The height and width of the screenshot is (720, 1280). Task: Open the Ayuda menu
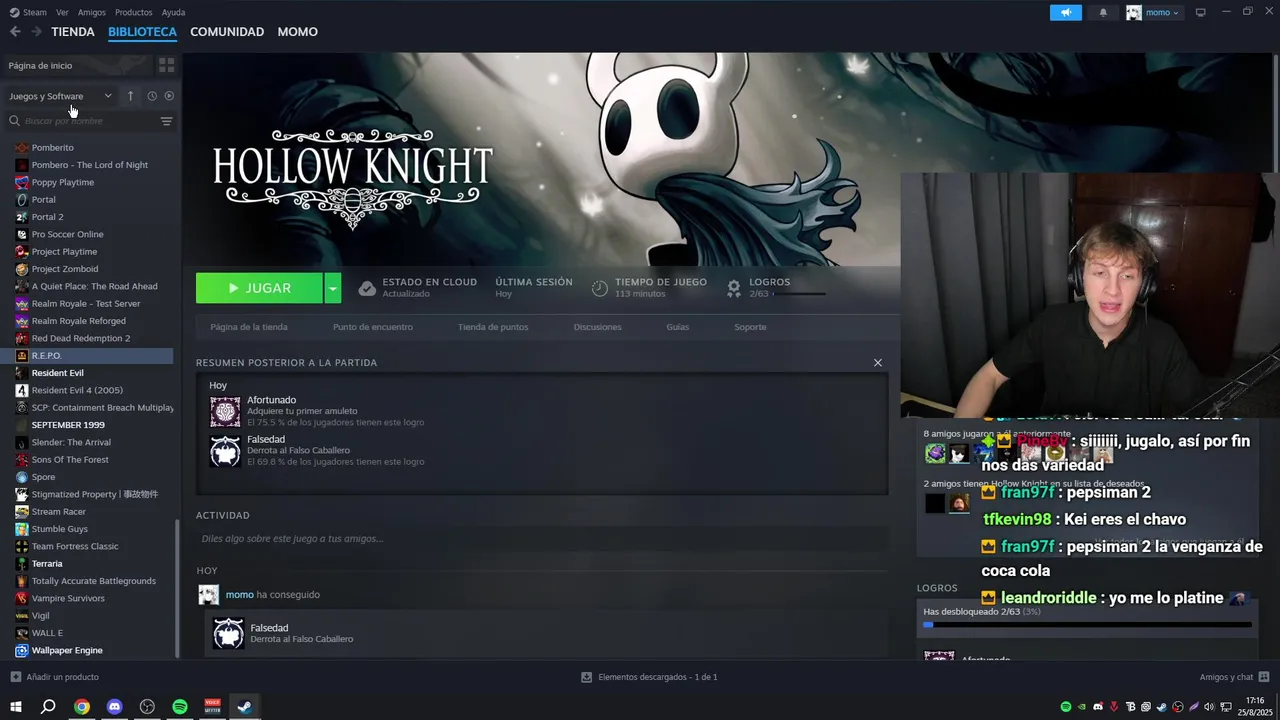pyautogui.click(x=173, y=12)
